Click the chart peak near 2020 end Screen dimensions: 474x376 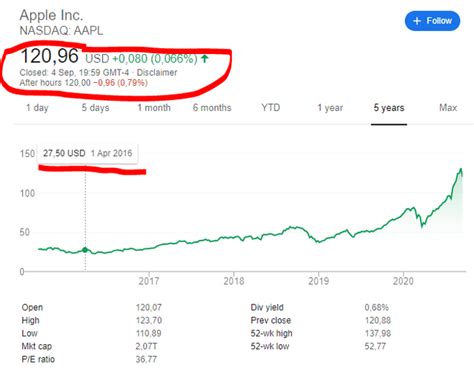point(461,169)
